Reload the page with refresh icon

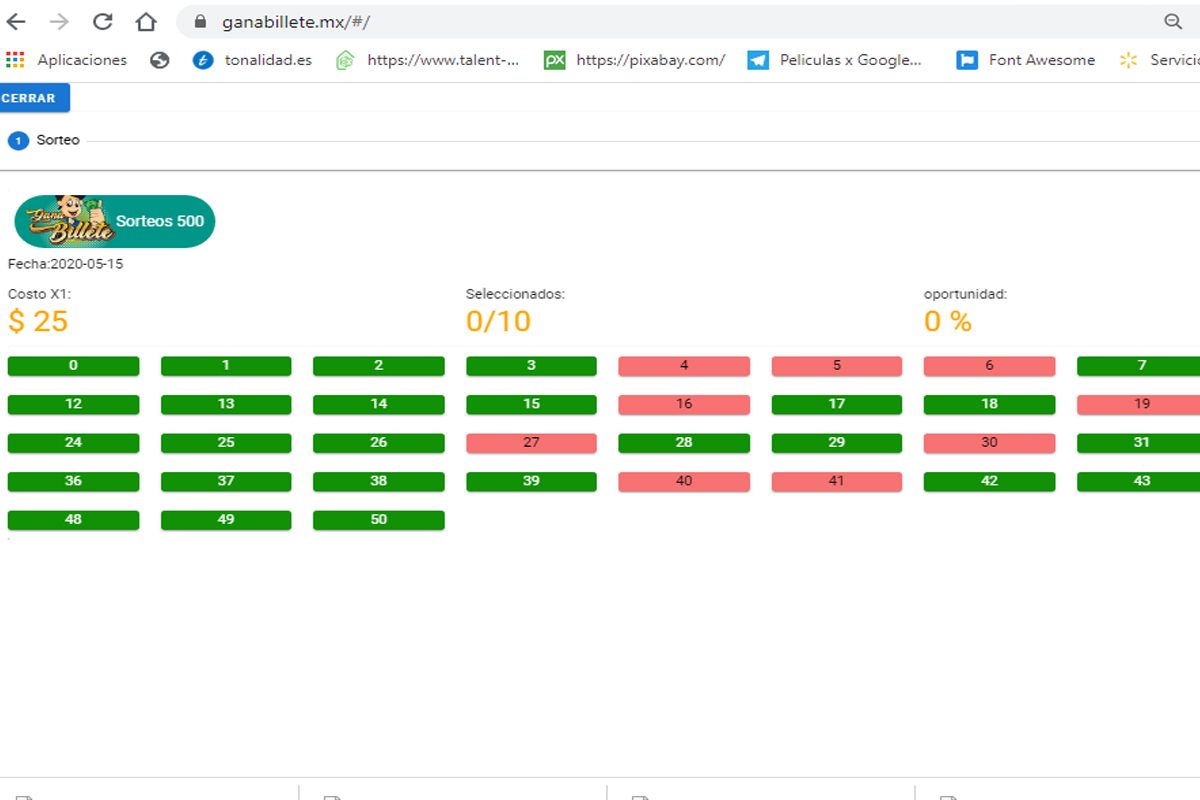click(x=102, y=22)
